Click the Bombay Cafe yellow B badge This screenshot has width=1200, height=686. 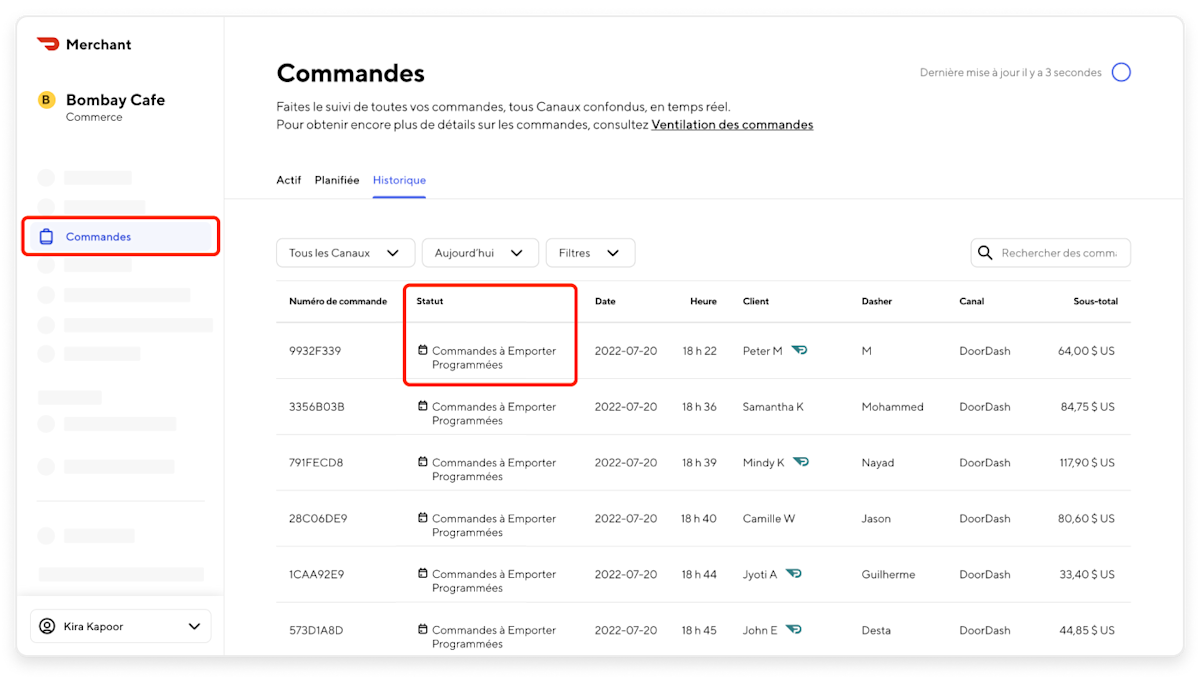(x=46, y=100)
